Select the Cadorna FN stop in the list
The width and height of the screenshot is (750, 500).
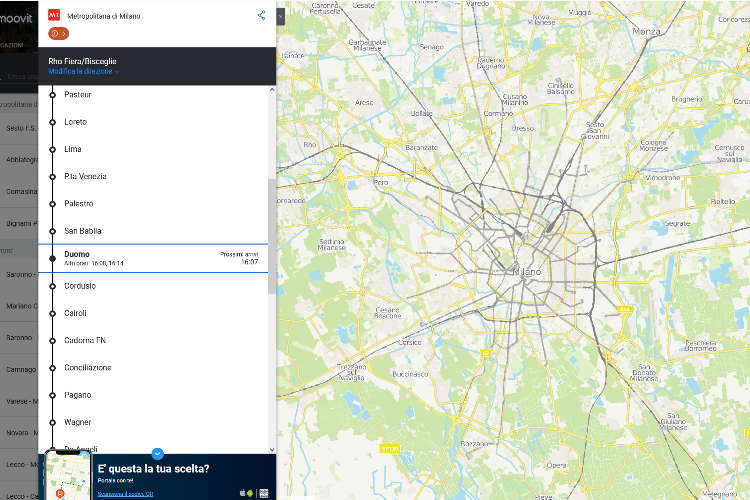tap(85, 340)
